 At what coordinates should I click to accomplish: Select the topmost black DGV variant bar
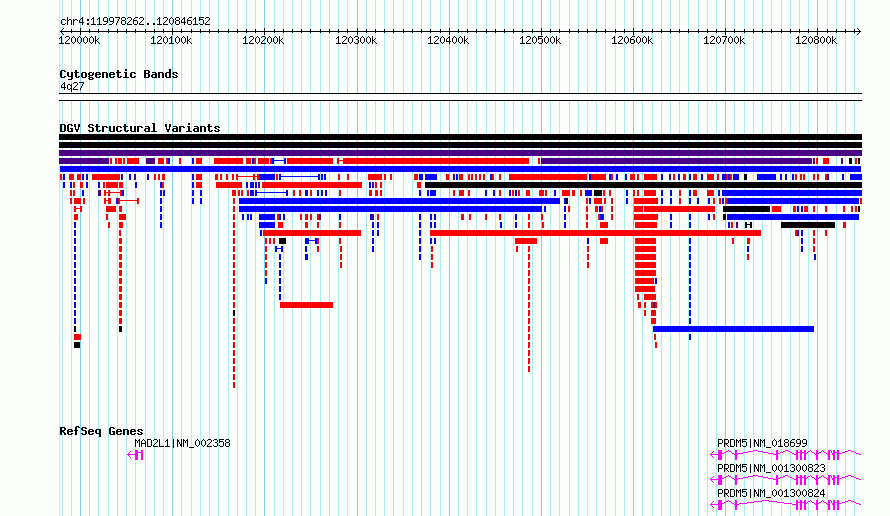click(460, 137)
